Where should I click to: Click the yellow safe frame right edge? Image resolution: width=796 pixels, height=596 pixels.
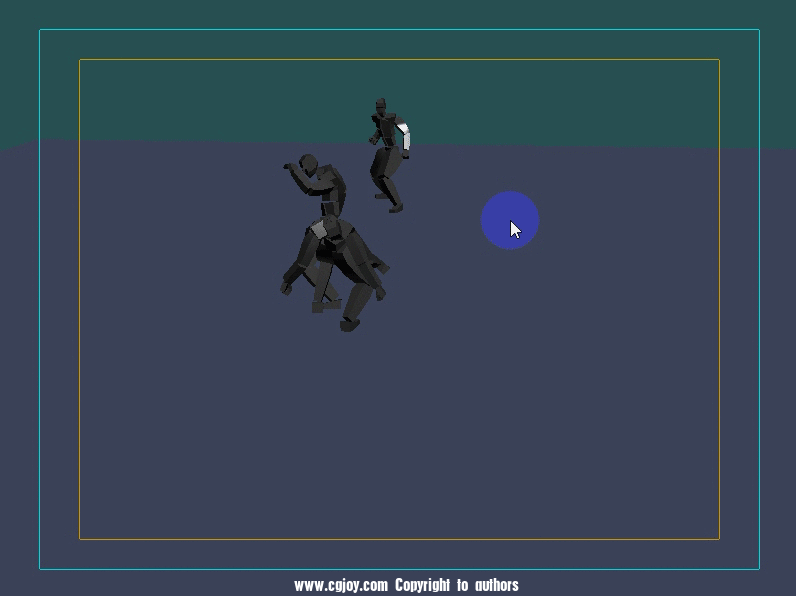pos(719,300)
